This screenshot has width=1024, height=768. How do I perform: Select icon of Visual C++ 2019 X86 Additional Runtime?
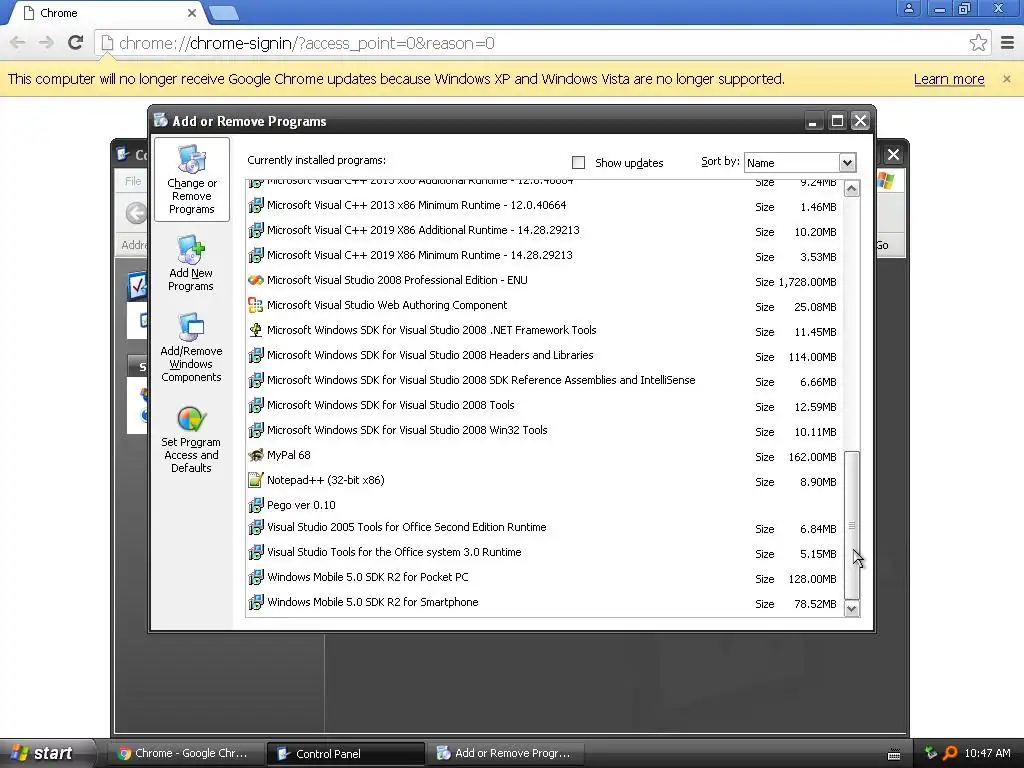click(255, 230)
